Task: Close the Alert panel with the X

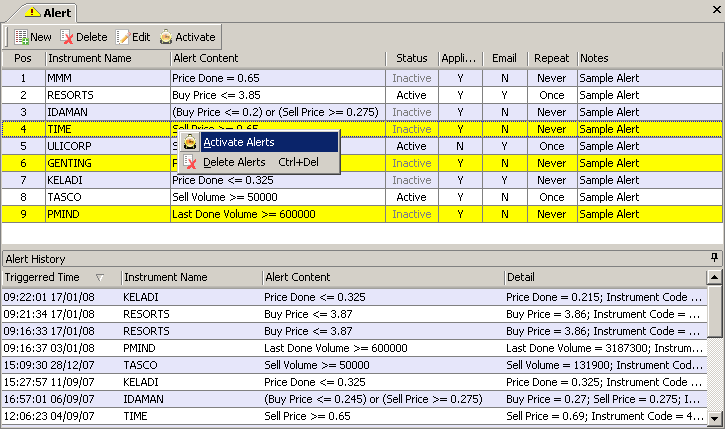Action: pos(717,9)
